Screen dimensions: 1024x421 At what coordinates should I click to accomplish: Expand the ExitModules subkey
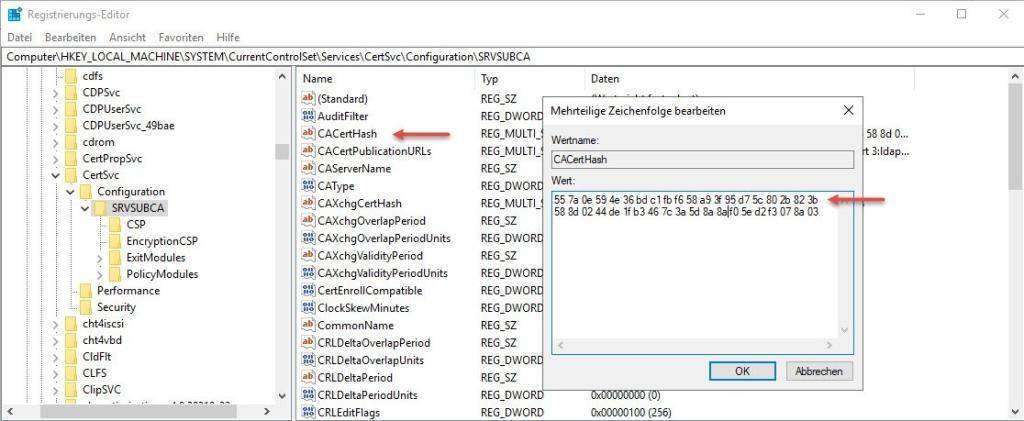tap(100, 258)
